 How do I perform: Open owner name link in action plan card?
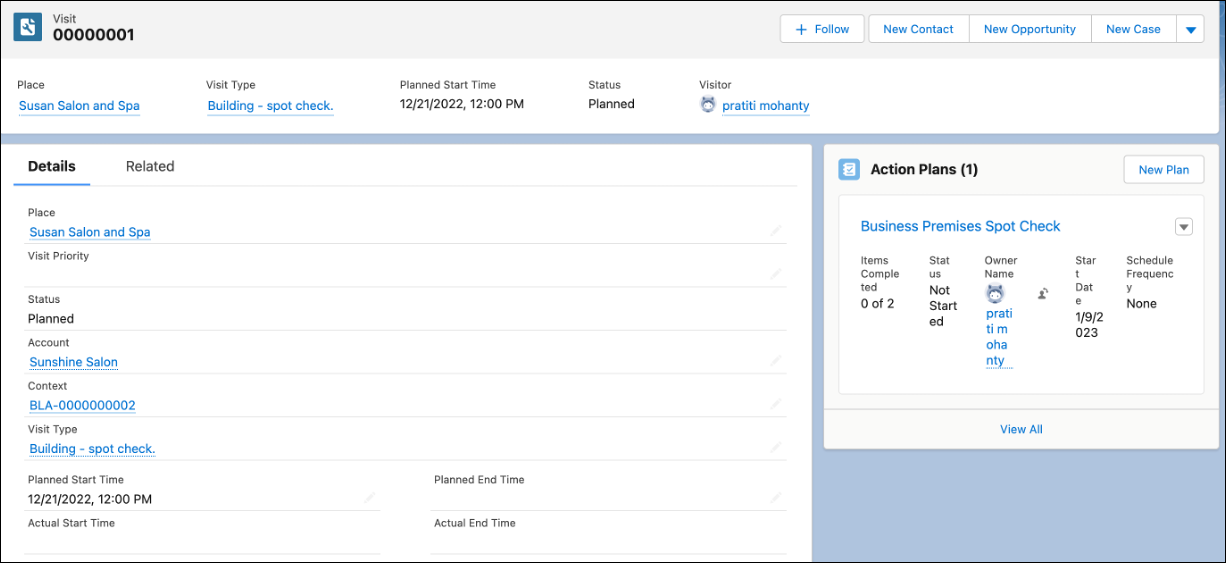pos(999,337)
